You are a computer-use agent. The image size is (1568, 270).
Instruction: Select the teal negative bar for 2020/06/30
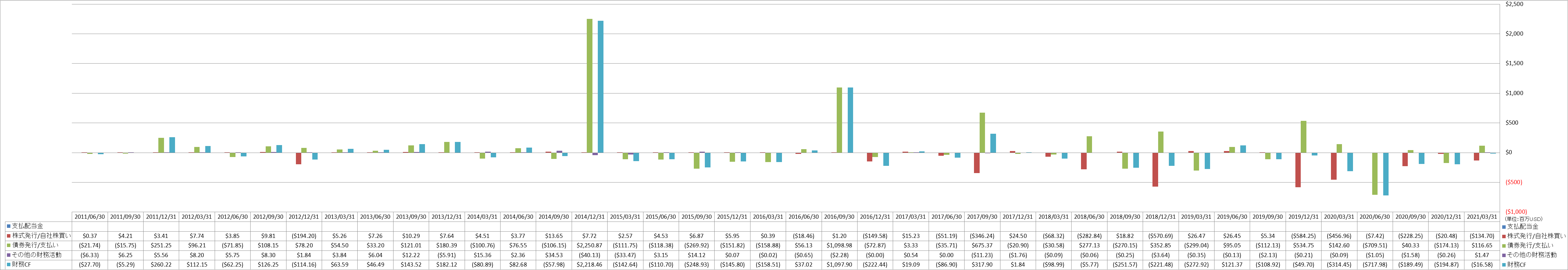(x=1385, y=174)
